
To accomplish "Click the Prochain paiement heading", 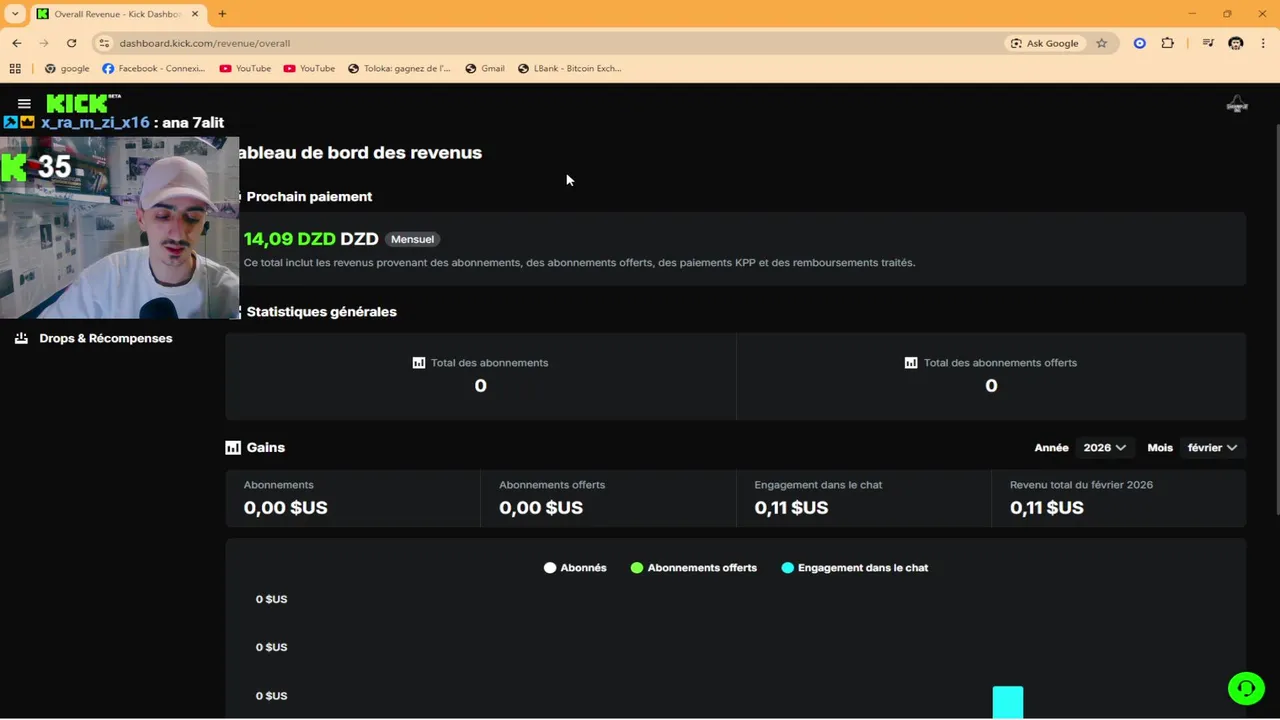I will pyautogui.click(x=309, y=197).
